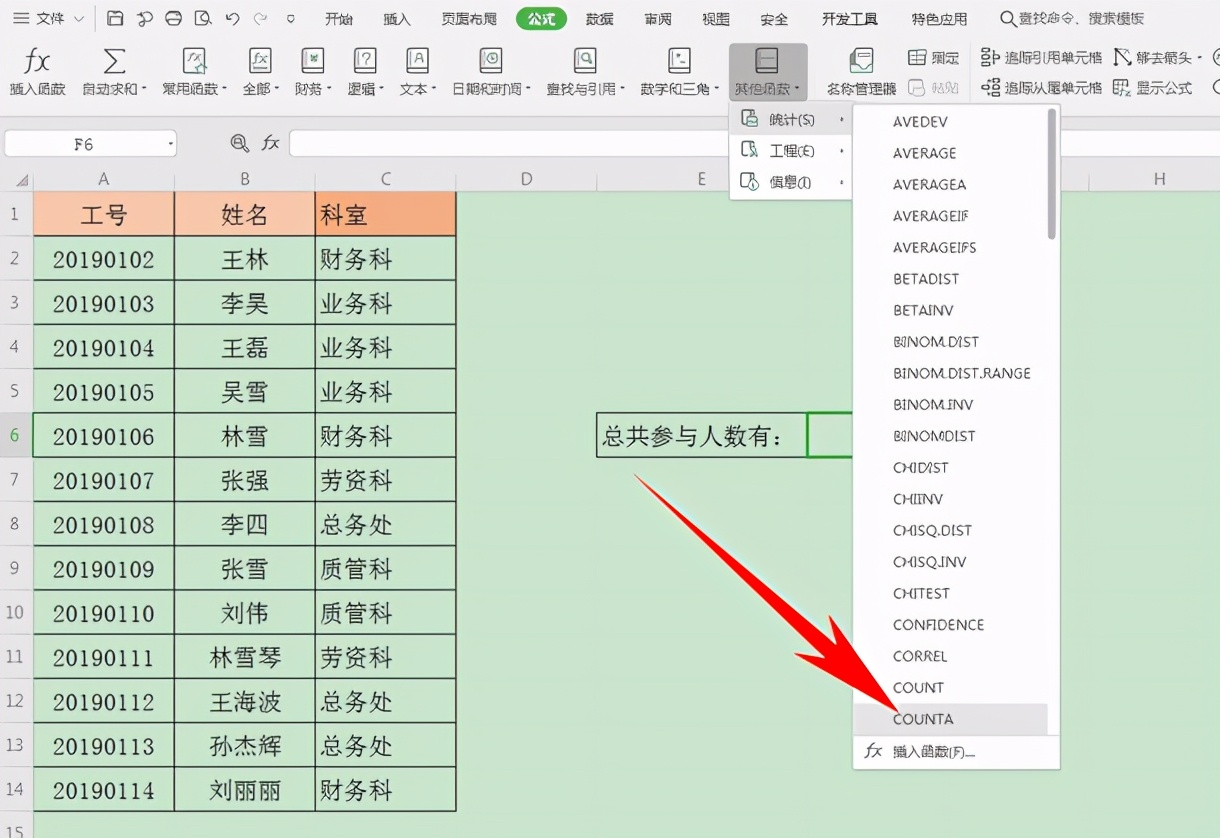Select column B header
Viewport: 1220px width, 838px height.
point(245,180)
